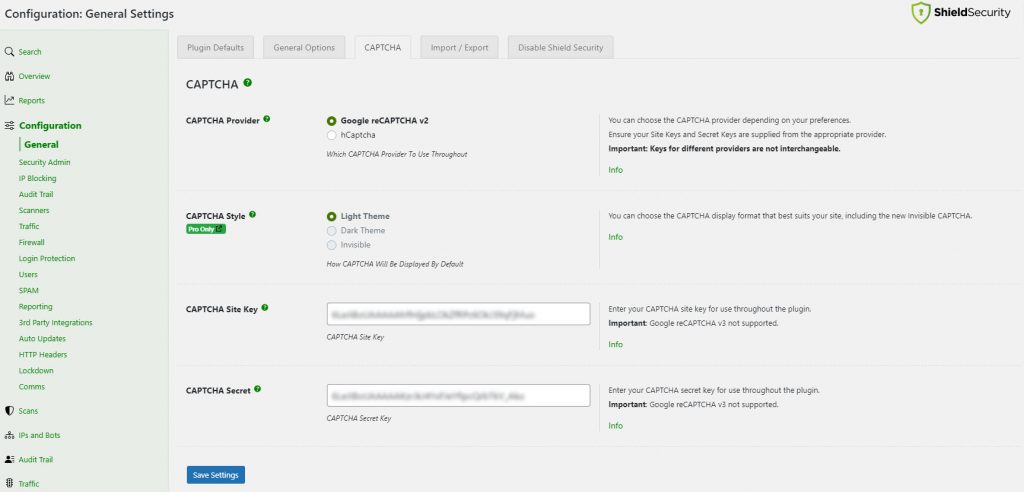Click the CAPTCHA Secret input field

click(x=458, y=395)
